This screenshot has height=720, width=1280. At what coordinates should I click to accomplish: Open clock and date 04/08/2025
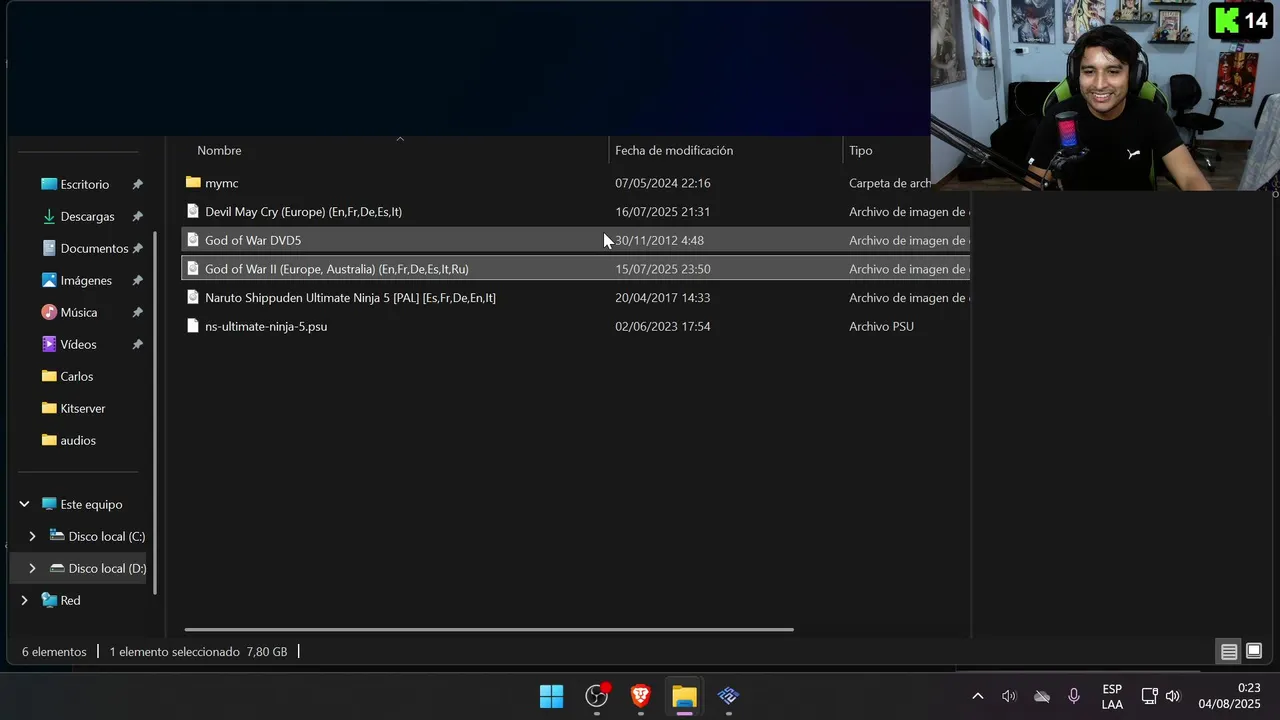tap(1230, 696)
